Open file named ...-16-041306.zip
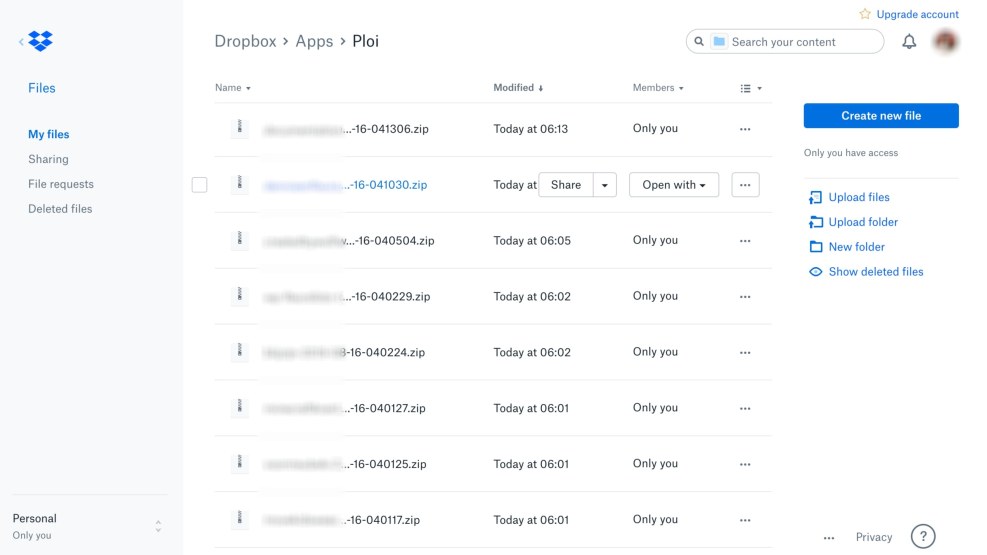 pos(346,129)
